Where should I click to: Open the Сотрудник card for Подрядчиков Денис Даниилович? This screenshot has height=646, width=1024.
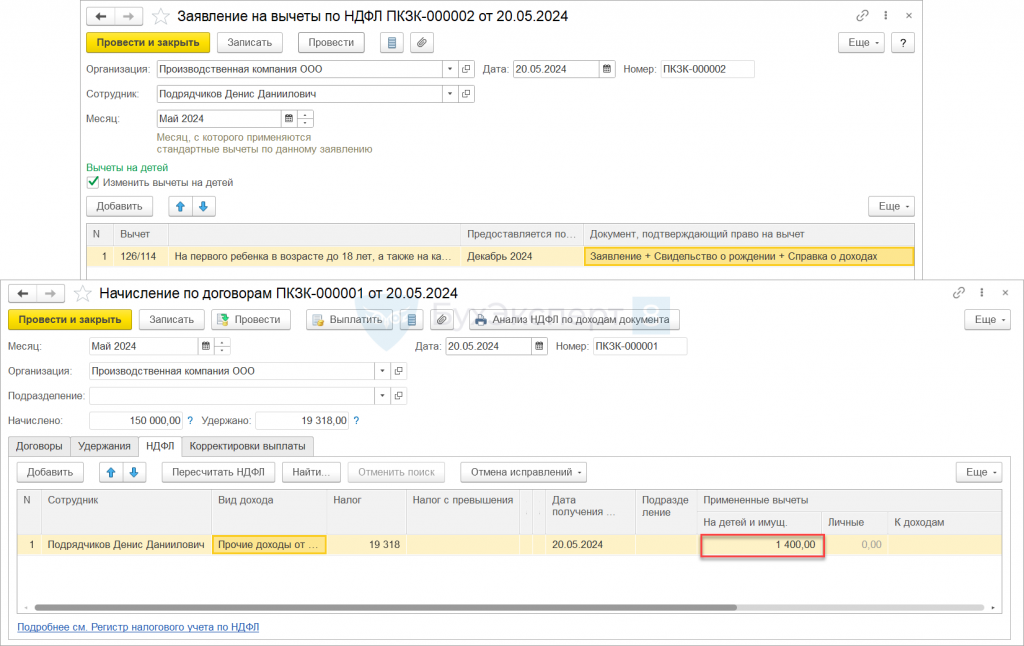tap(466, 94)
